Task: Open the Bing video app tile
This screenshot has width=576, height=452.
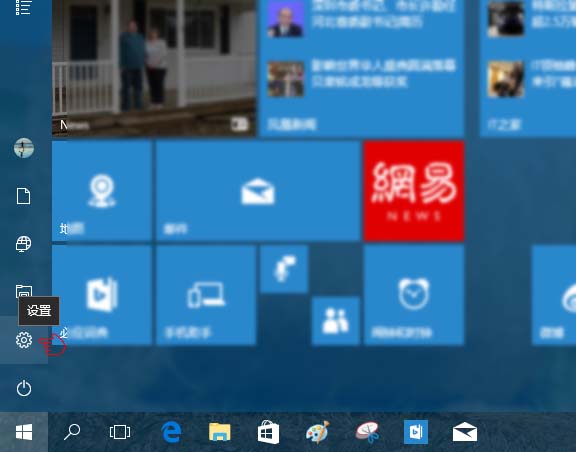Action: click(102, 295)
